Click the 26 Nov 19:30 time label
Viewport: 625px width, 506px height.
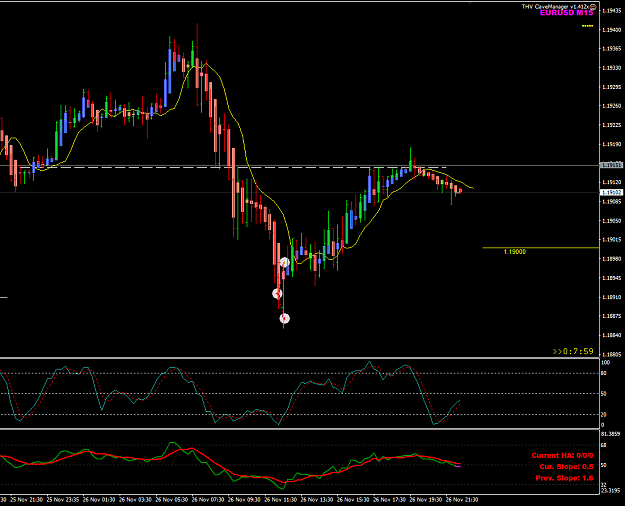click(x=426, y=500)
